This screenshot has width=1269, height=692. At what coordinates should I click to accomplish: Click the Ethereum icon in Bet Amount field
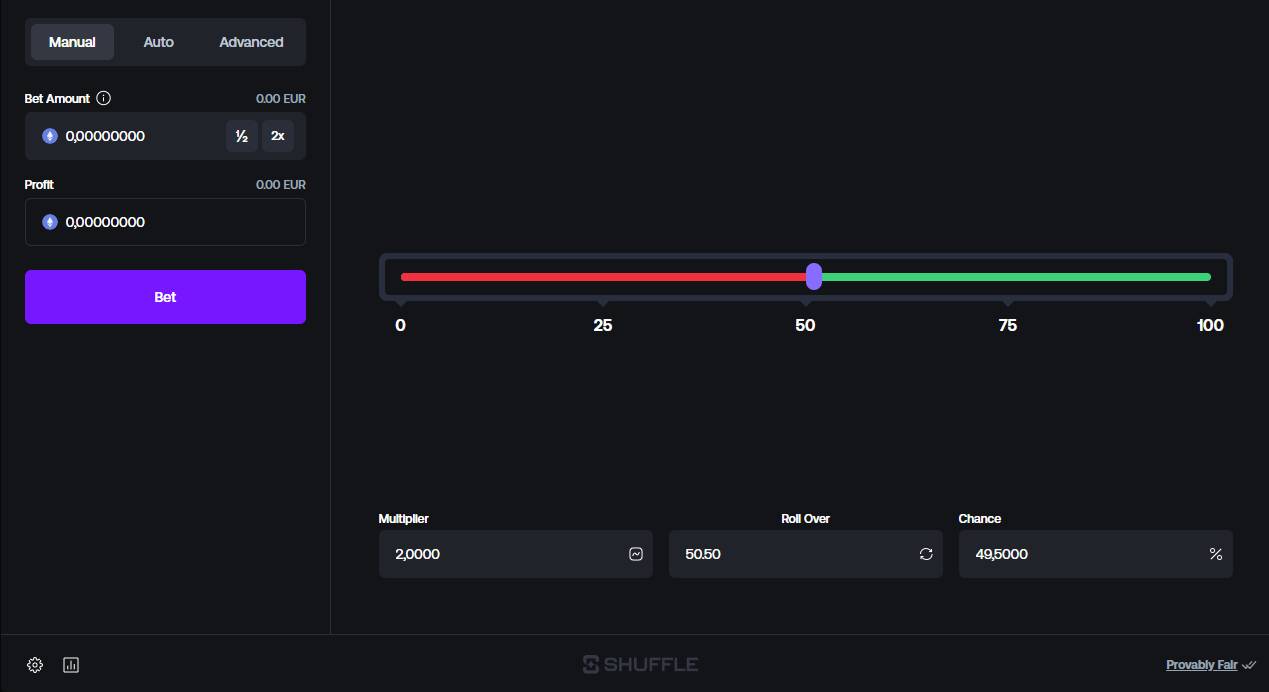coord(50,136)
